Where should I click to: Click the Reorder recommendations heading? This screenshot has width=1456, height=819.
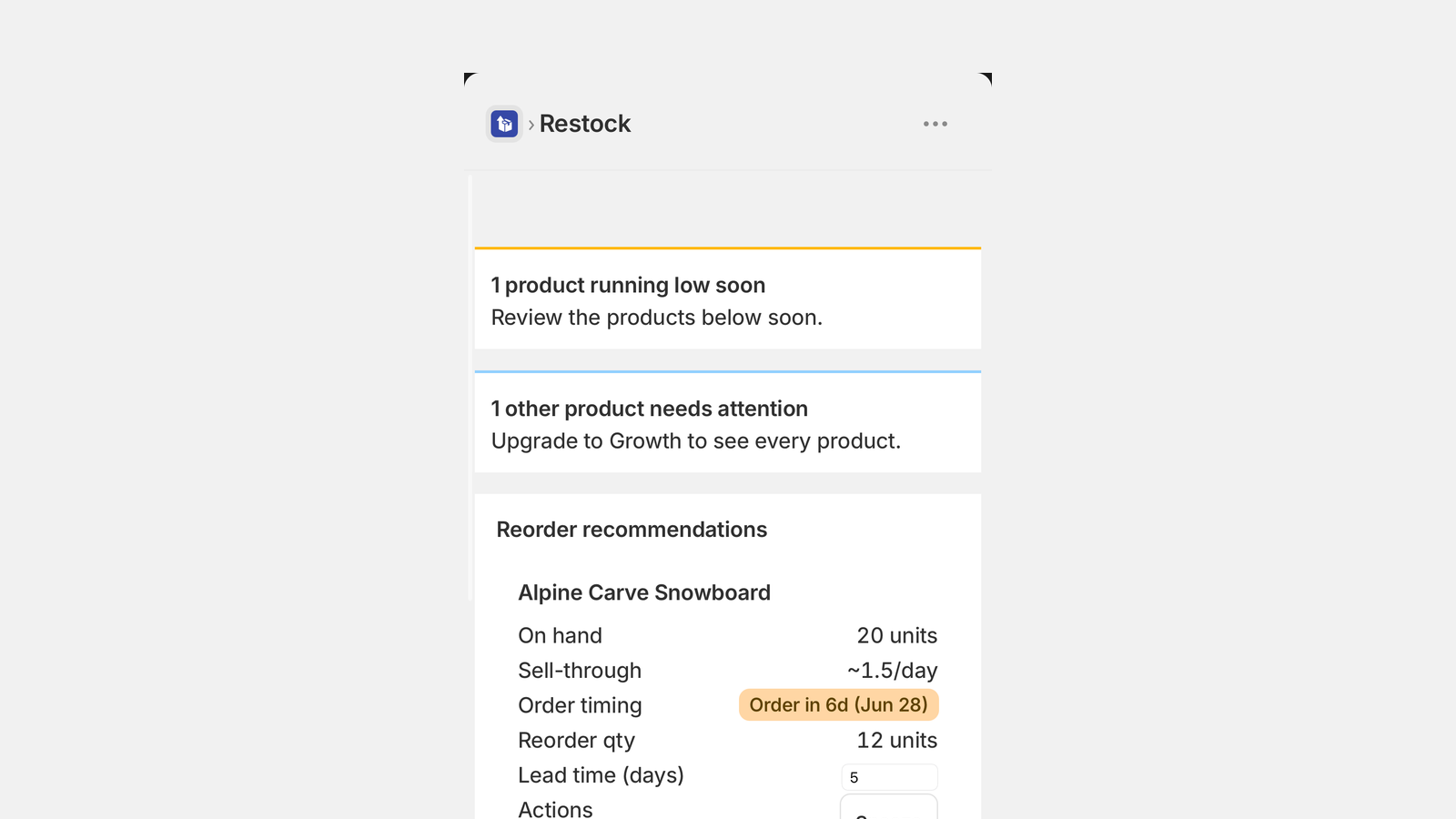[632, 530]
